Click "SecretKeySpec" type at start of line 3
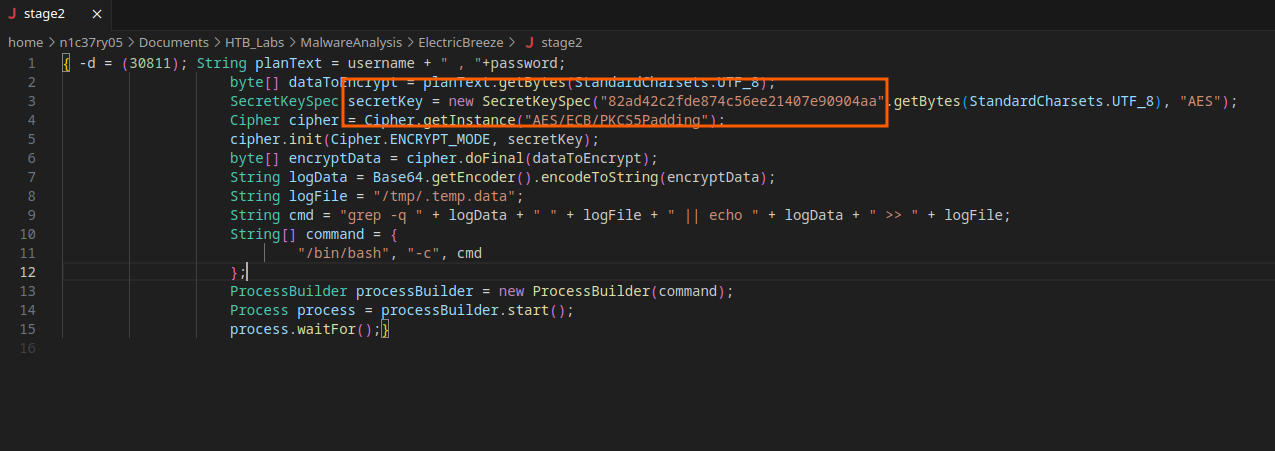This screenshot has width=1275, height=451. click(284, 101)
